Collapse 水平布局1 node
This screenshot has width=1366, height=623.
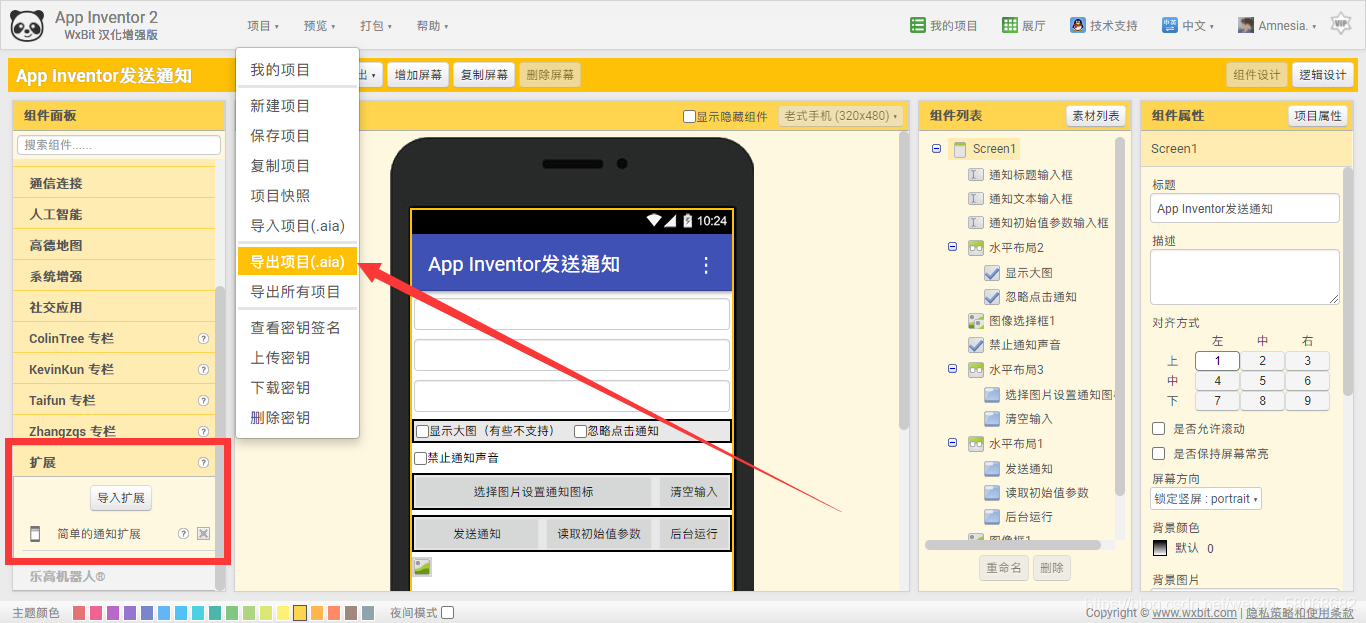(952, 443)
